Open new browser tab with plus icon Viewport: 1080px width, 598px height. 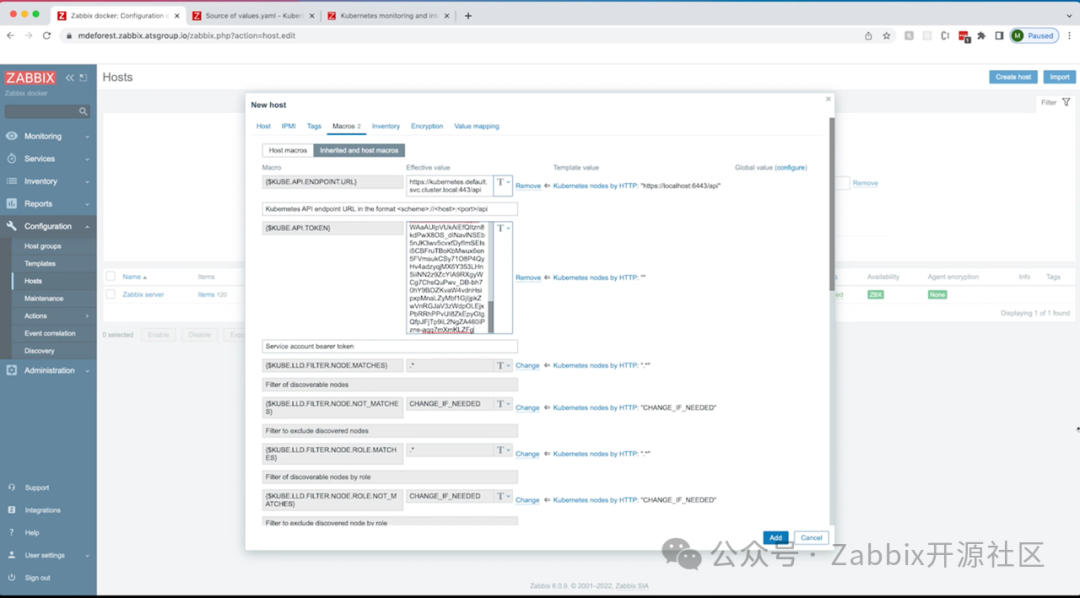point(468,15)
